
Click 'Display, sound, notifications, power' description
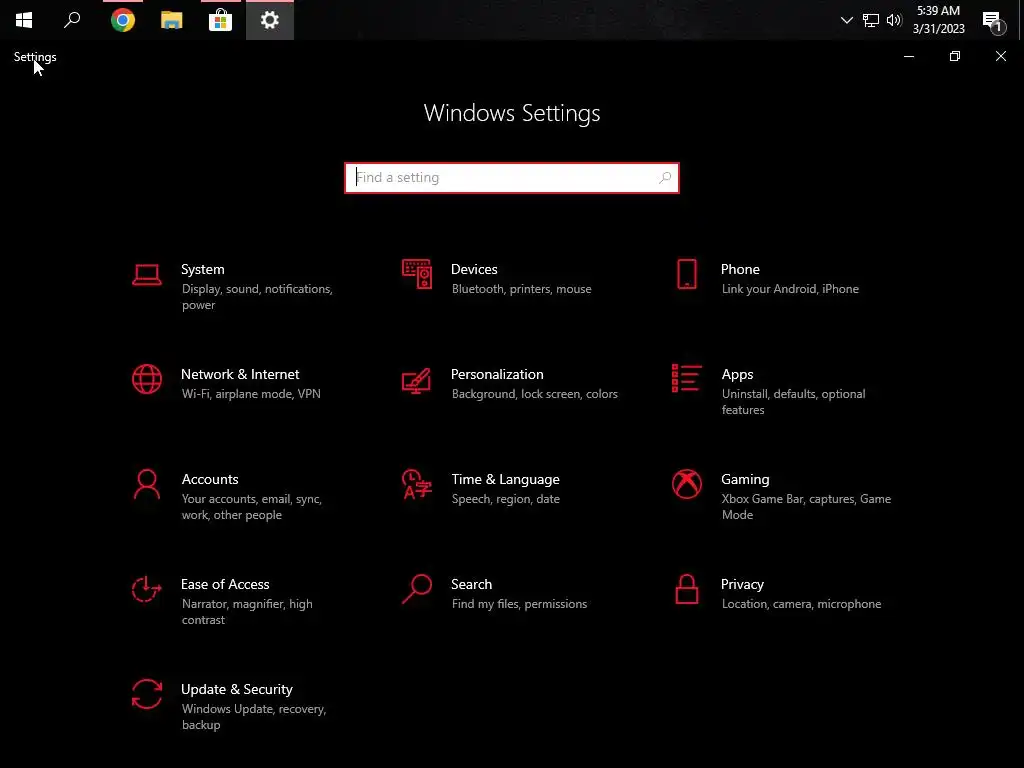257,297
